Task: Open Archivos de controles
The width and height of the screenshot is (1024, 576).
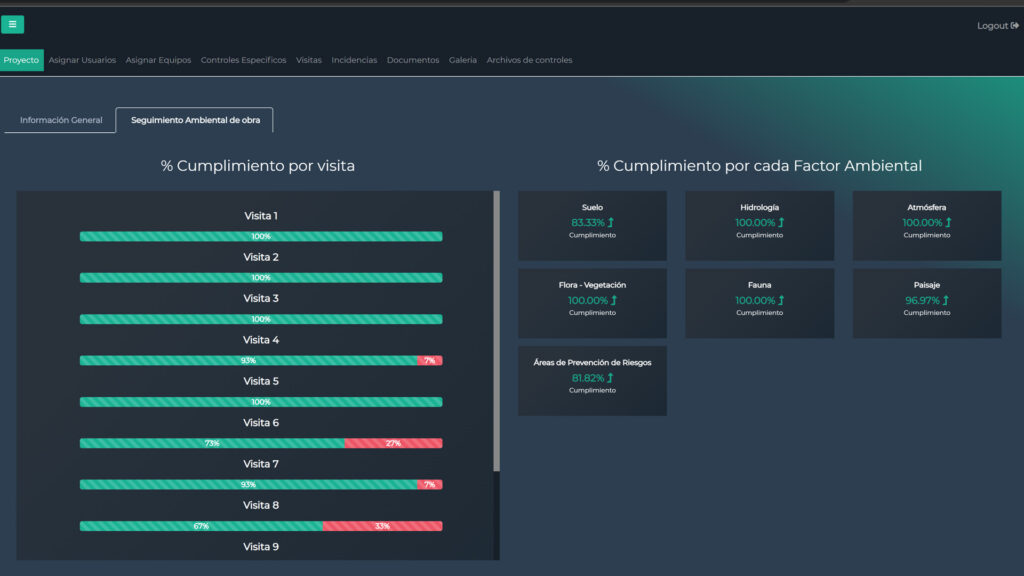Action: tap(530, 60)
